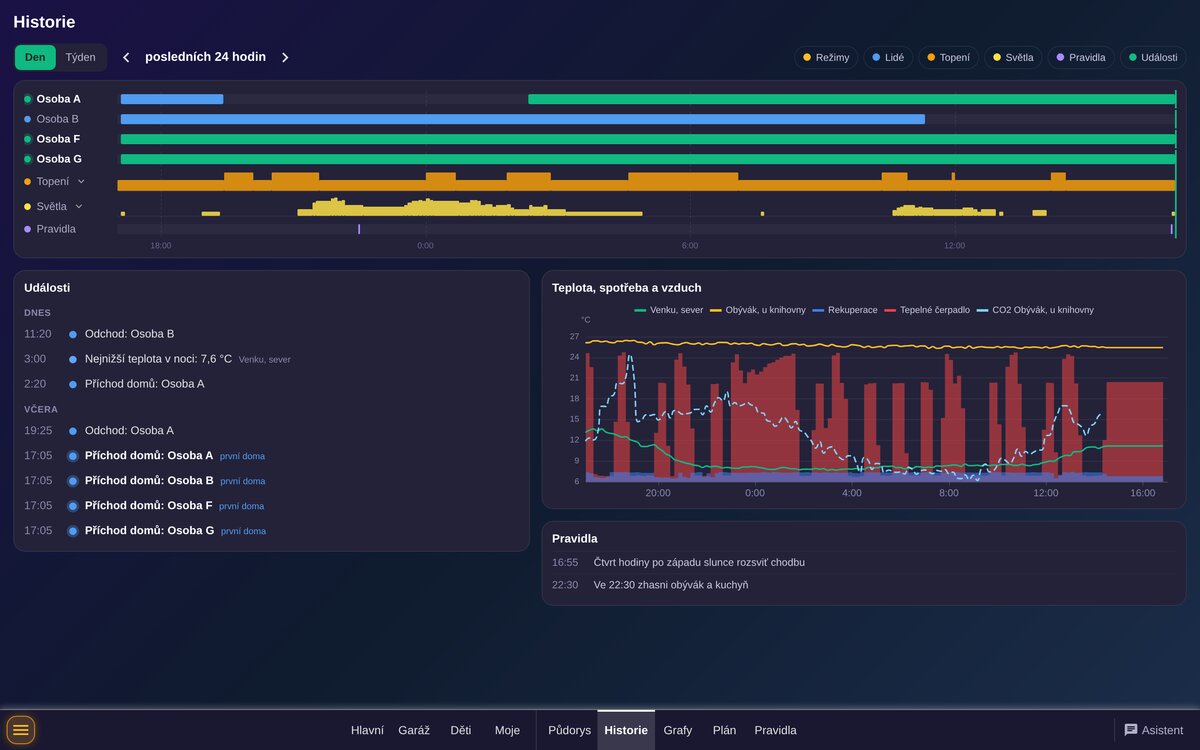Select the Osoba B timeline row label

(x=57, y=119)
